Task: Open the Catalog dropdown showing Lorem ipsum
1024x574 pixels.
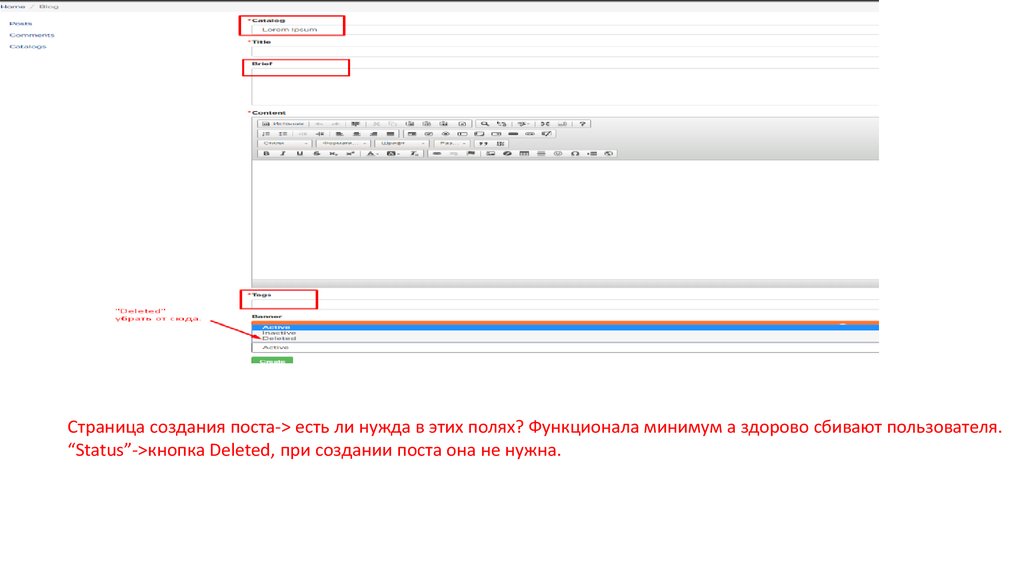Action: (565, 29)
